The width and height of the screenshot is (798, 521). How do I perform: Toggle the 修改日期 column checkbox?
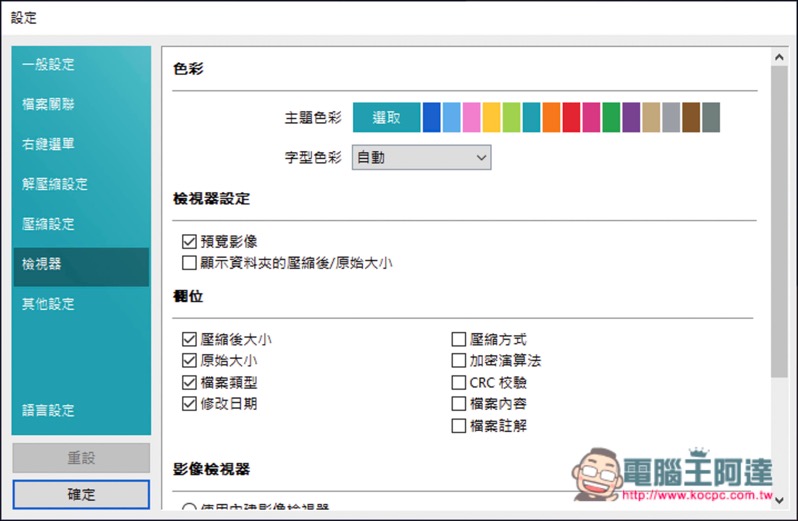pyautogui.click(x=189, y=404)
